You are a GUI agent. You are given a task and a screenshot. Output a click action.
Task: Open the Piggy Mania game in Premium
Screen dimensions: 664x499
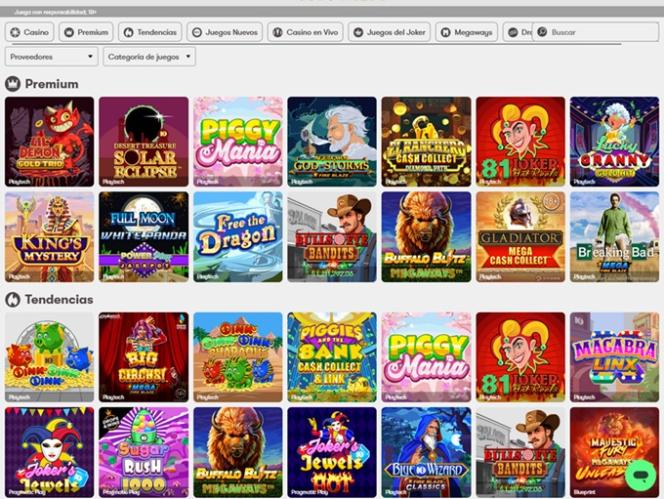click(x=238, y=141)
